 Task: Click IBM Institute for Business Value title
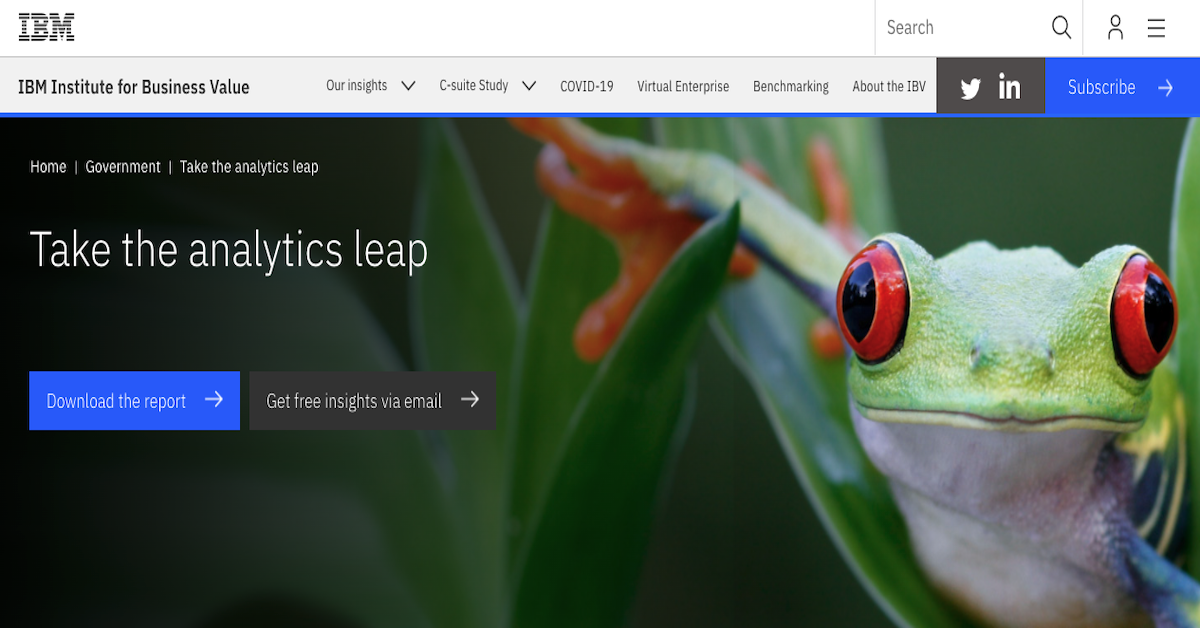point(134,87)
